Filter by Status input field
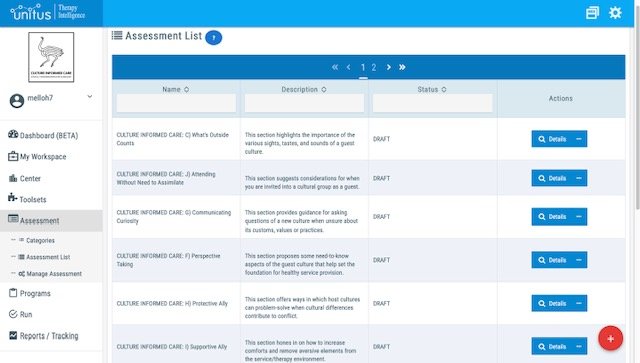Image resolution: width=640 pixels, height=363 pixels. coord(432,103)
